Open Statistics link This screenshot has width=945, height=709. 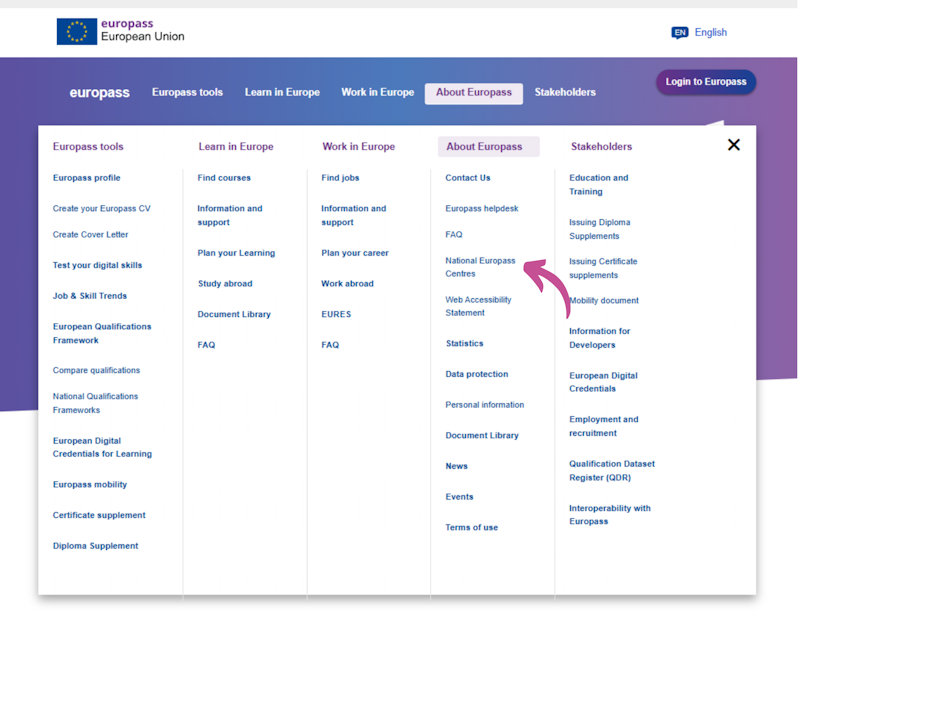point(465,344)
